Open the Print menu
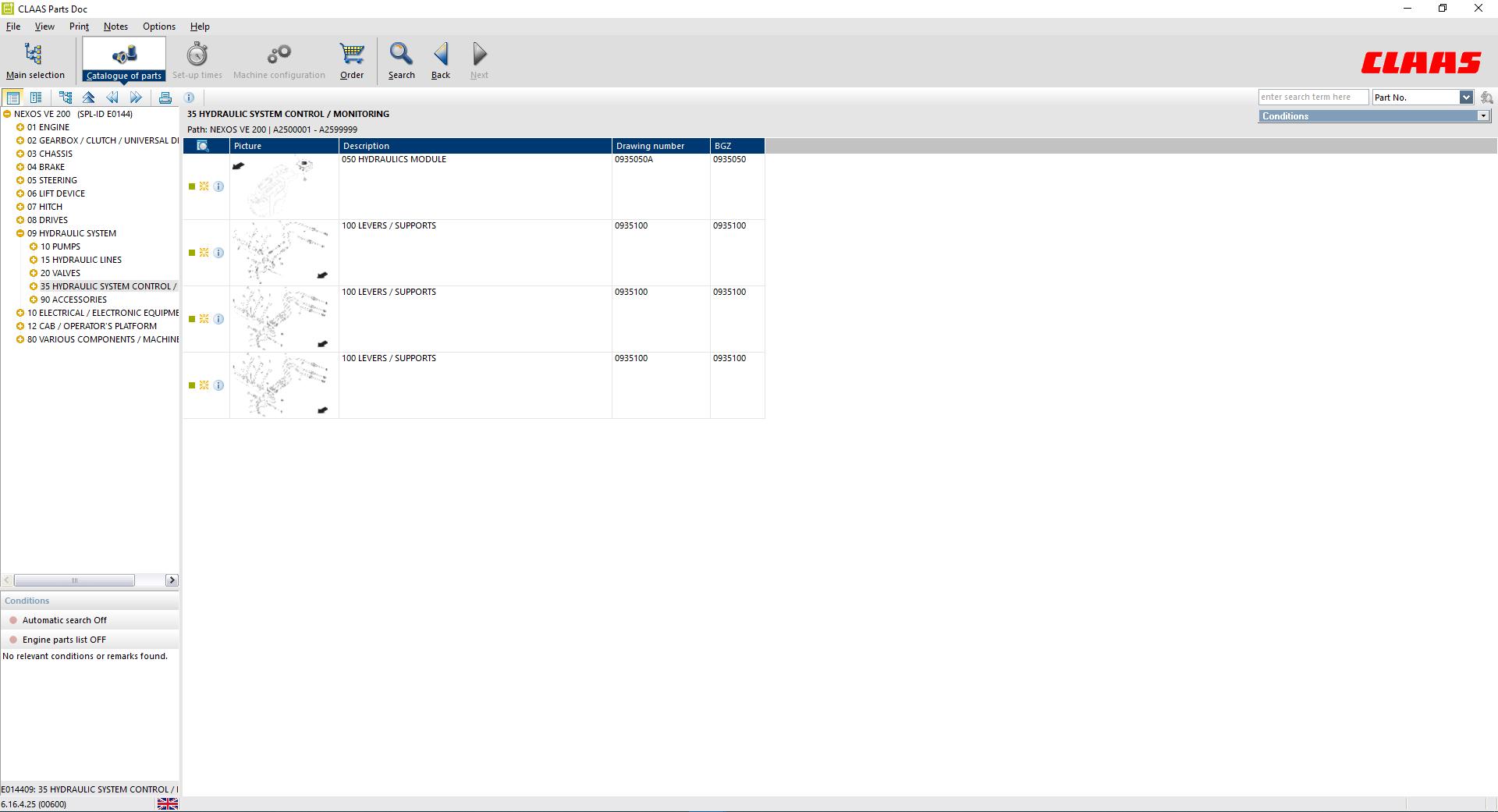1498x812 pixels. click(79, 27)
